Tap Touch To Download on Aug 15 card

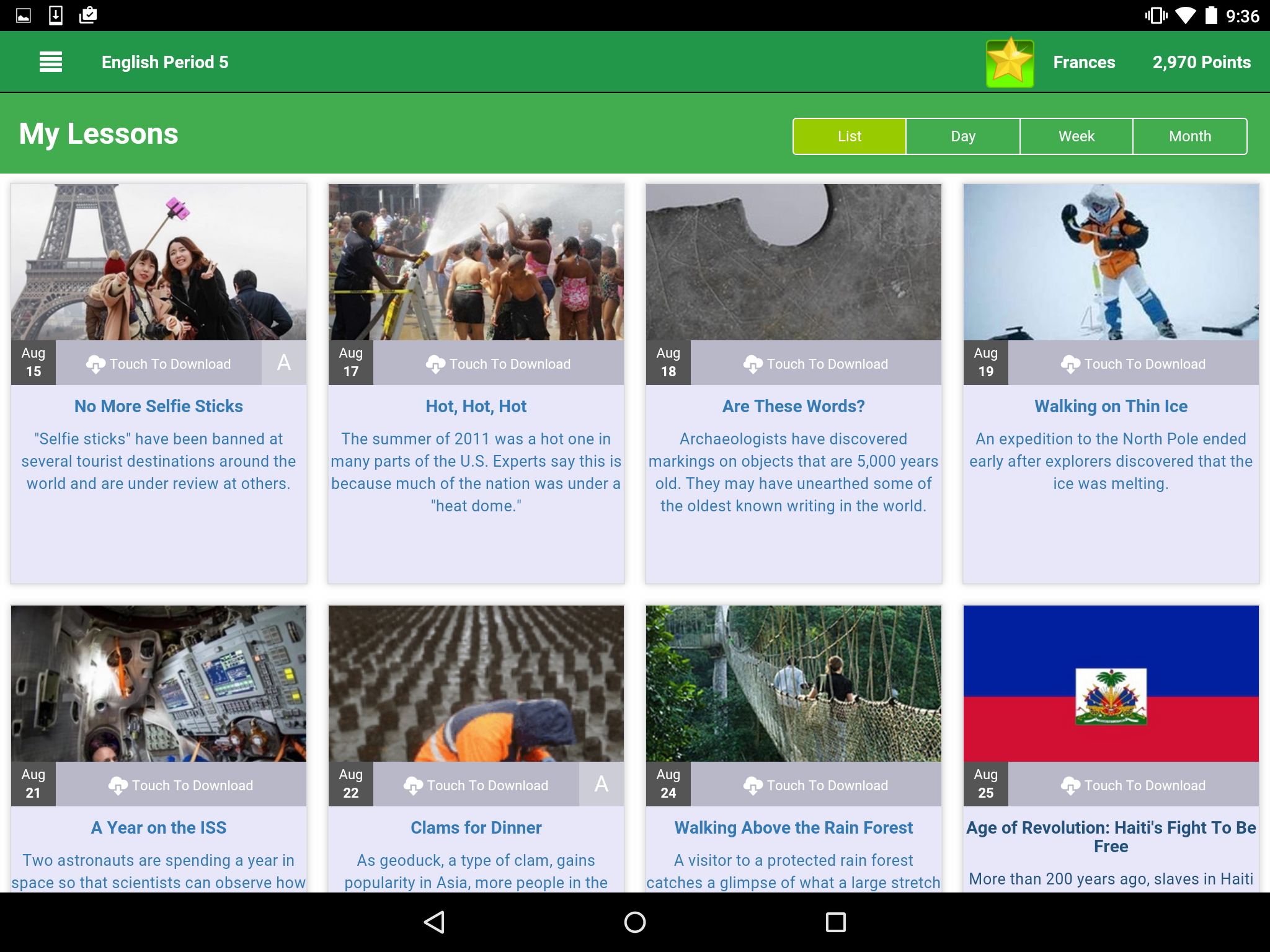pyautogui.click(x=159, y=364)
